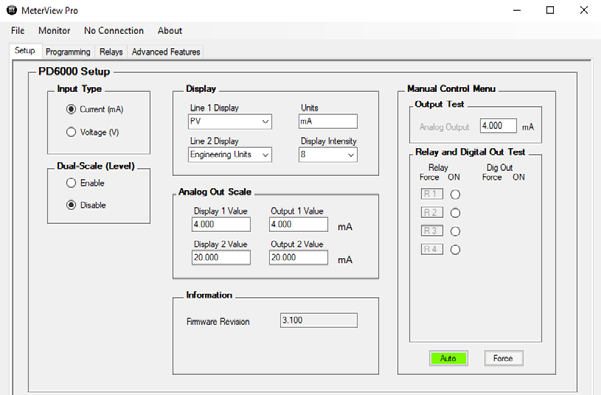Click the PD6000 Setup group title

(x=74, y=72)
